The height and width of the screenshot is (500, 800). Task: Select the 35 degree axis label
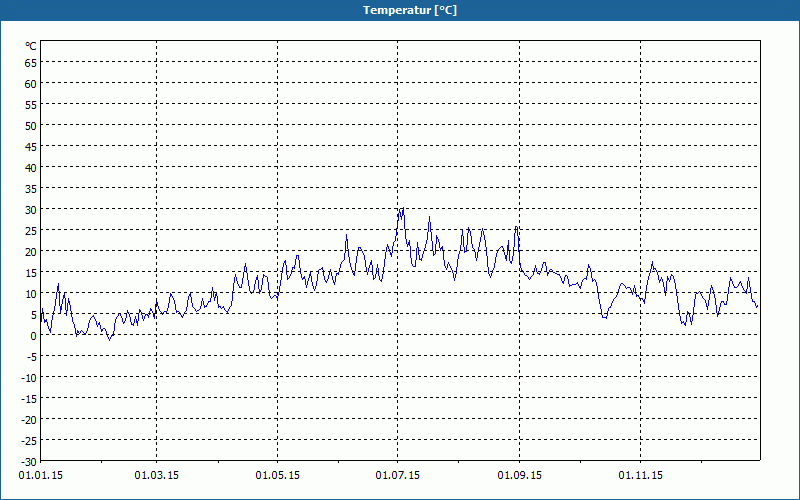tap(31, 189)
